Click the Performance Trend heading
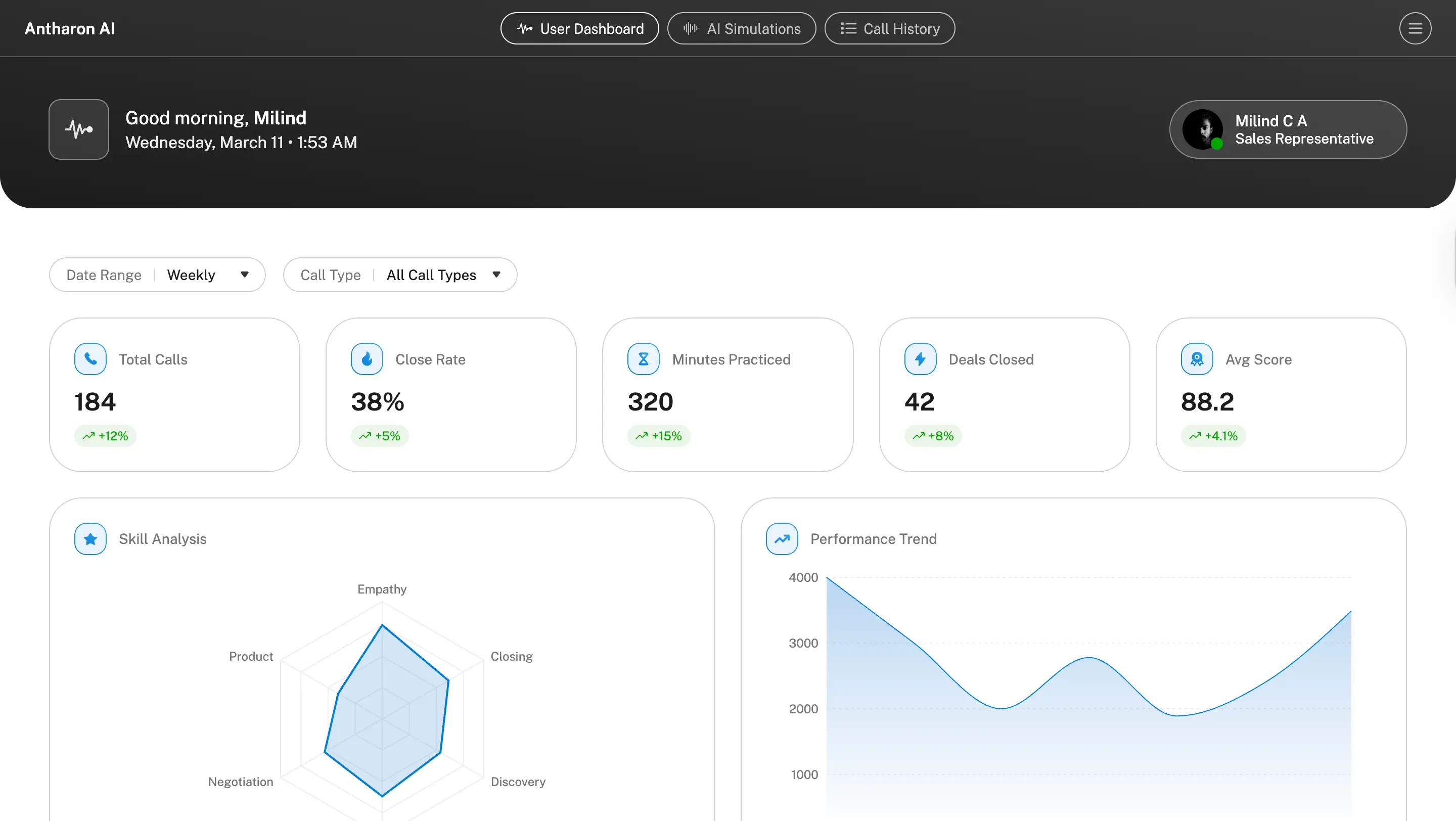 [x=874, y=538]
